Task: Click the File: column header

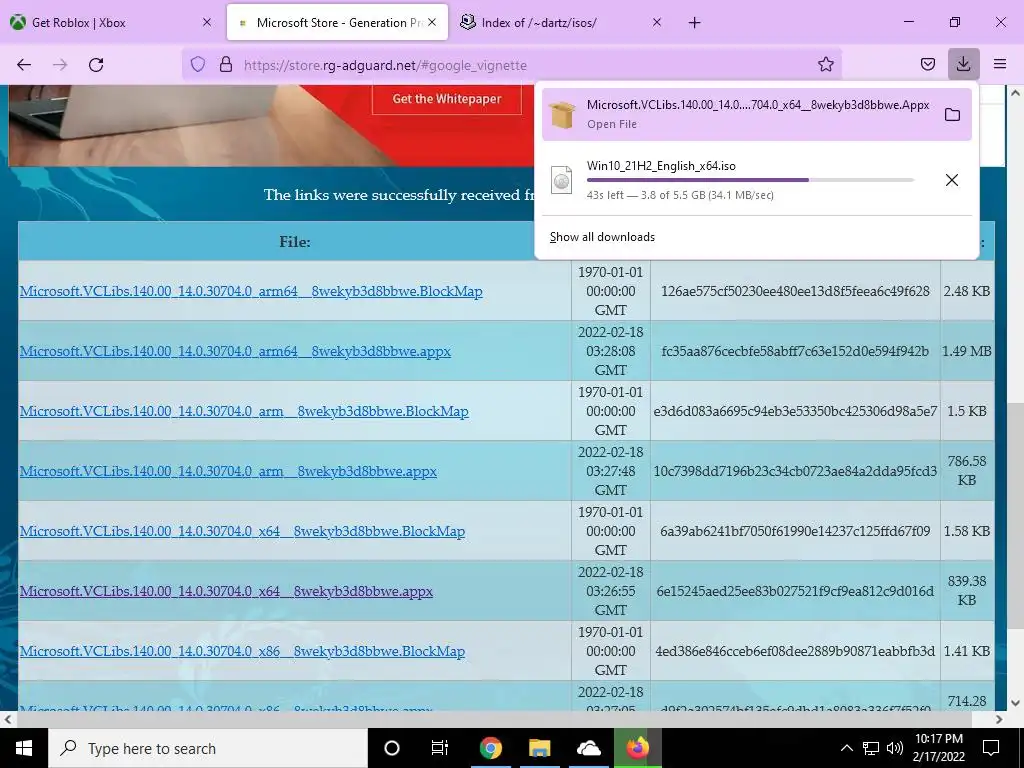Action: point(295,242)
